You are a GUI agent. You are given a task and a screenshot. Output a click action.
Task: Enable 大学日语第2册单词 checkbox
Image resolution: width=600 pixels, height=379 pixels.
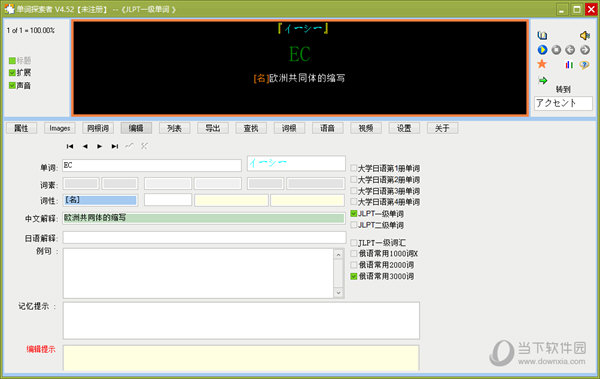click(354, 179)
